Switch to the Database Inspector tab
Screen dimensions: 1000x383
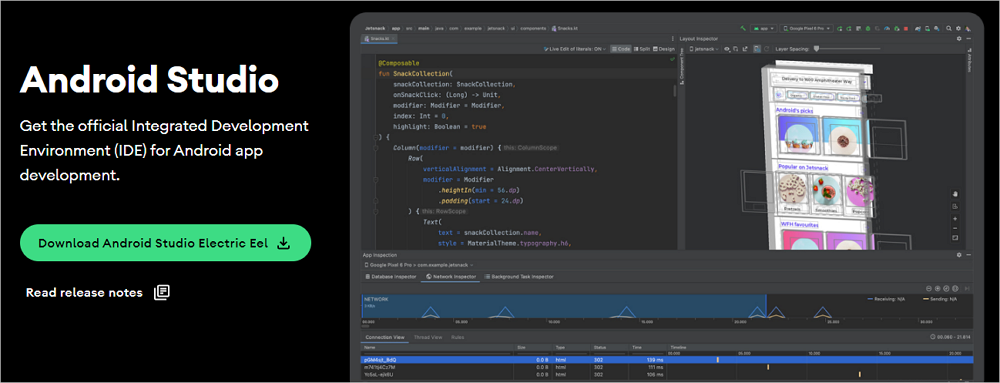pyautogui.click(x=391, y=277)
